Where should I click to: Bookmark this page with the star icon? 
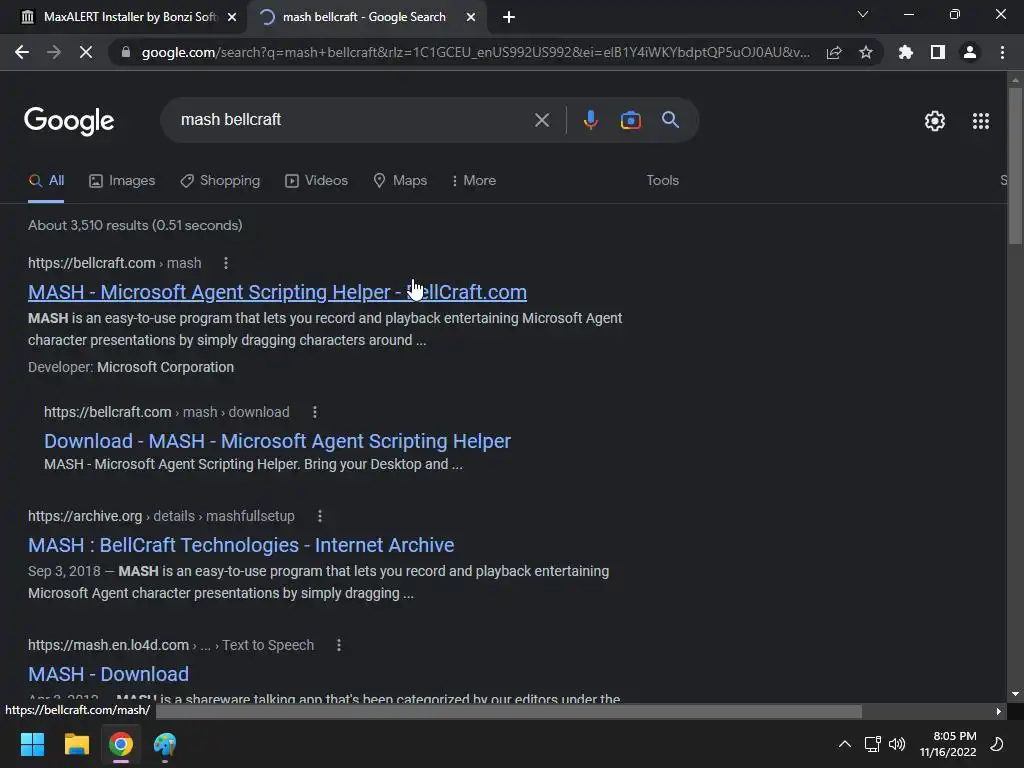tap(866, 52)
